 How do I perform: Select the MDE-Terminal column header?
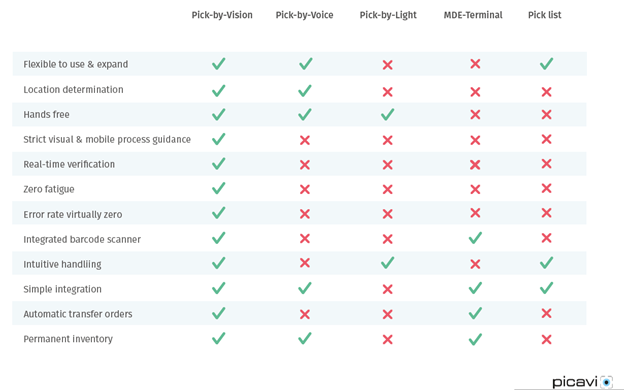click(x=473, y=15)
